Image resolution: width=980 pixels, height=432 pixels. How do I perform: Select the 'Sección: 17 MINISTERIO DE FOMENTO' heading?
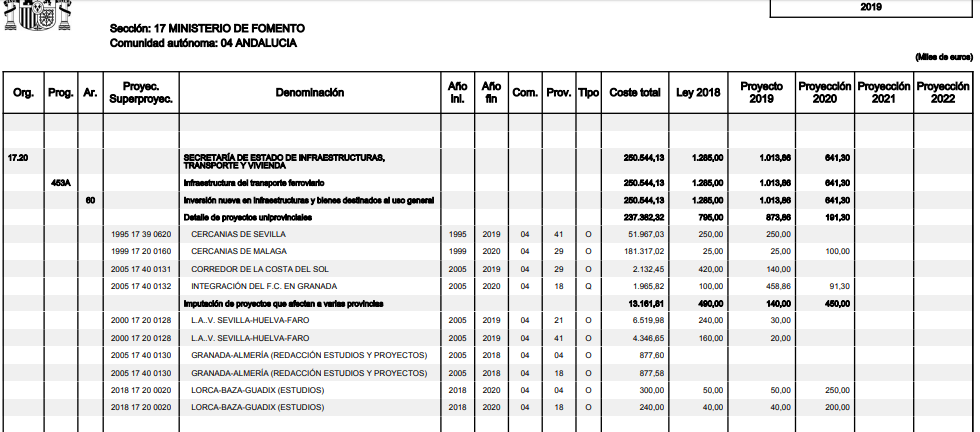click(207, 29)
